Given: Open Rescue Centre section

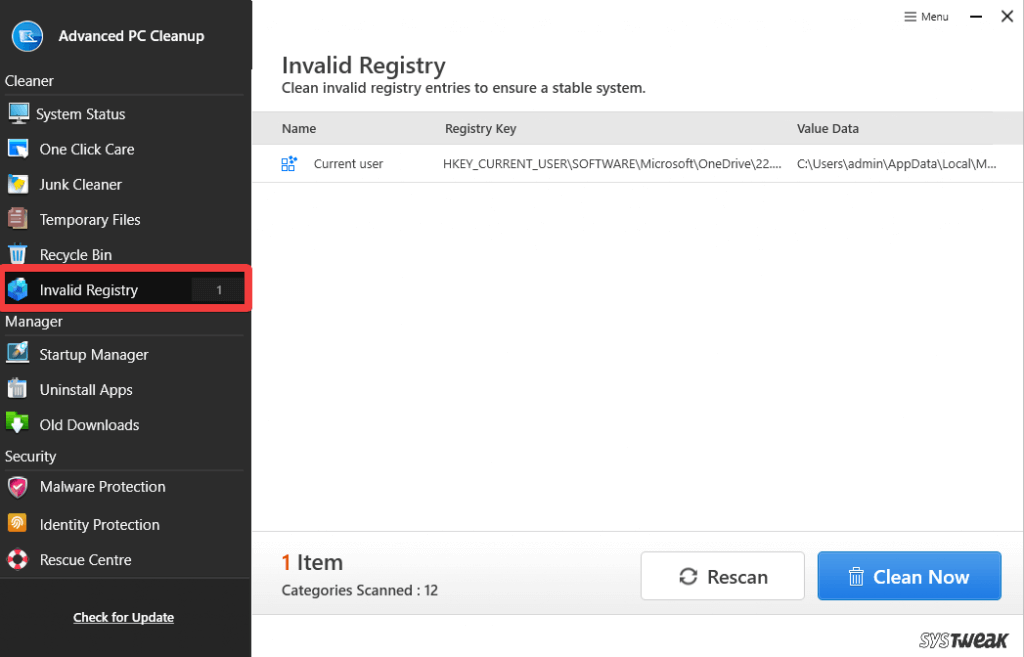Looking at the screenshot, I should click(x=86, y=560).
